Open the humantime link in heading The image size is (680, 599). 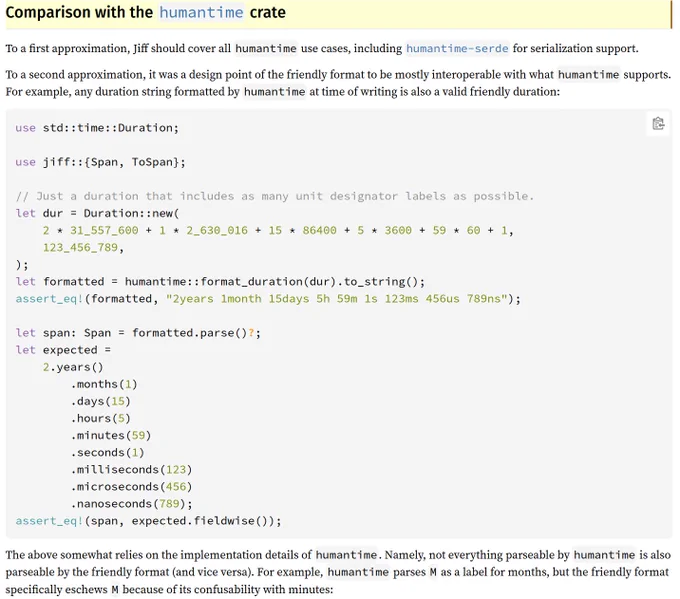point(201,12)
